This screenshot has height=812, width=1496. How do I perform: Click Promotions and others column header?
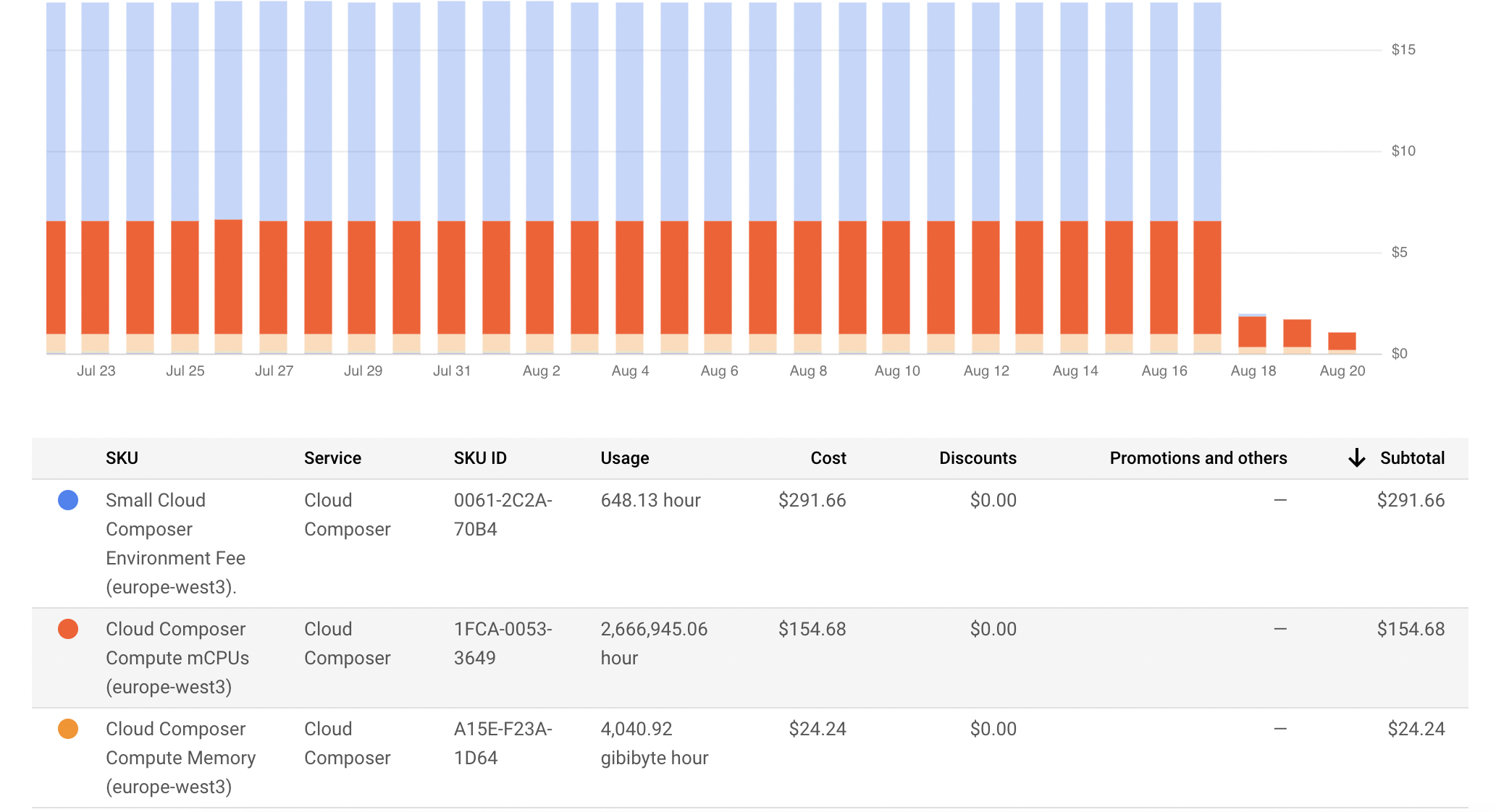[1198, 458]
